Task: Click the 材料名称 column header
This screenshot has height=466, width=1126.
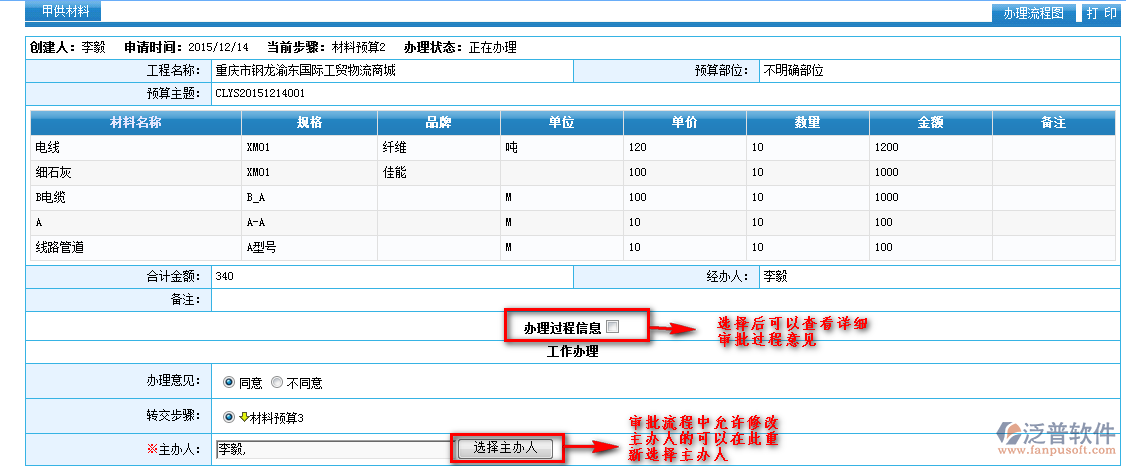Action: point(136,123)
